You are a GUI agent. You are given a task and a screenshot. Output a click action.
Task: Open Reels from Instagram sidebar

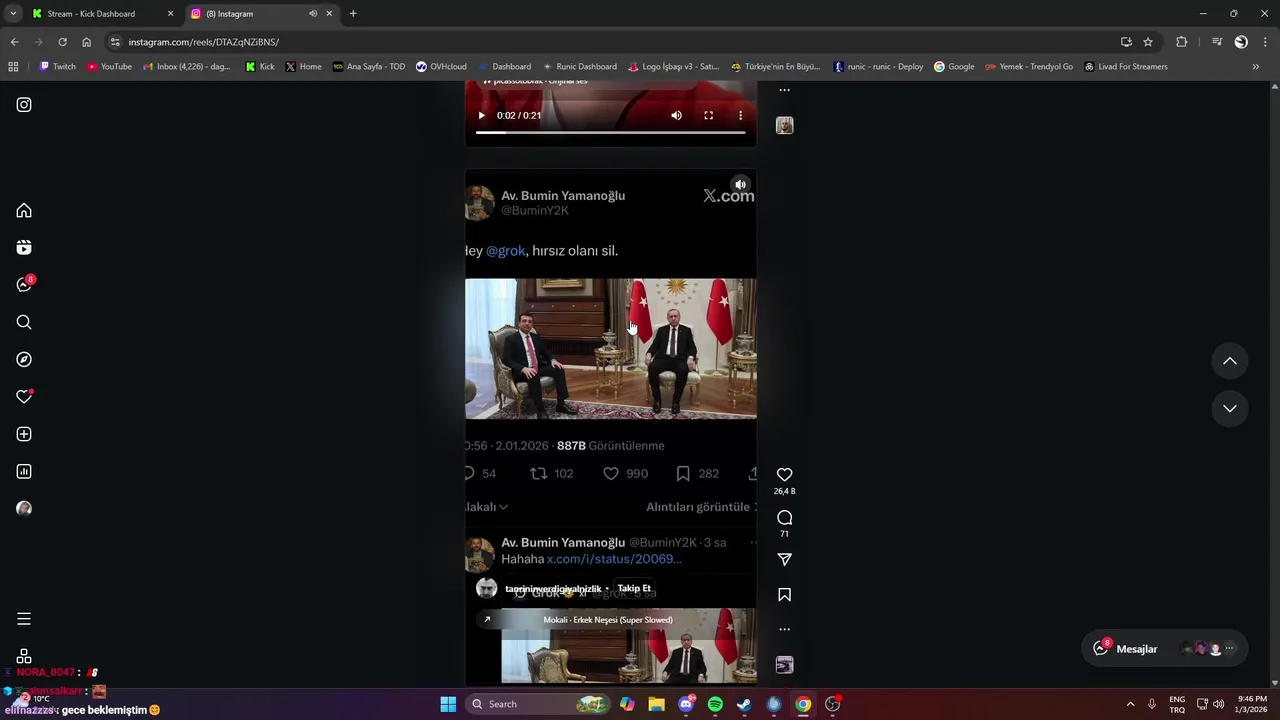click(24, 247)
